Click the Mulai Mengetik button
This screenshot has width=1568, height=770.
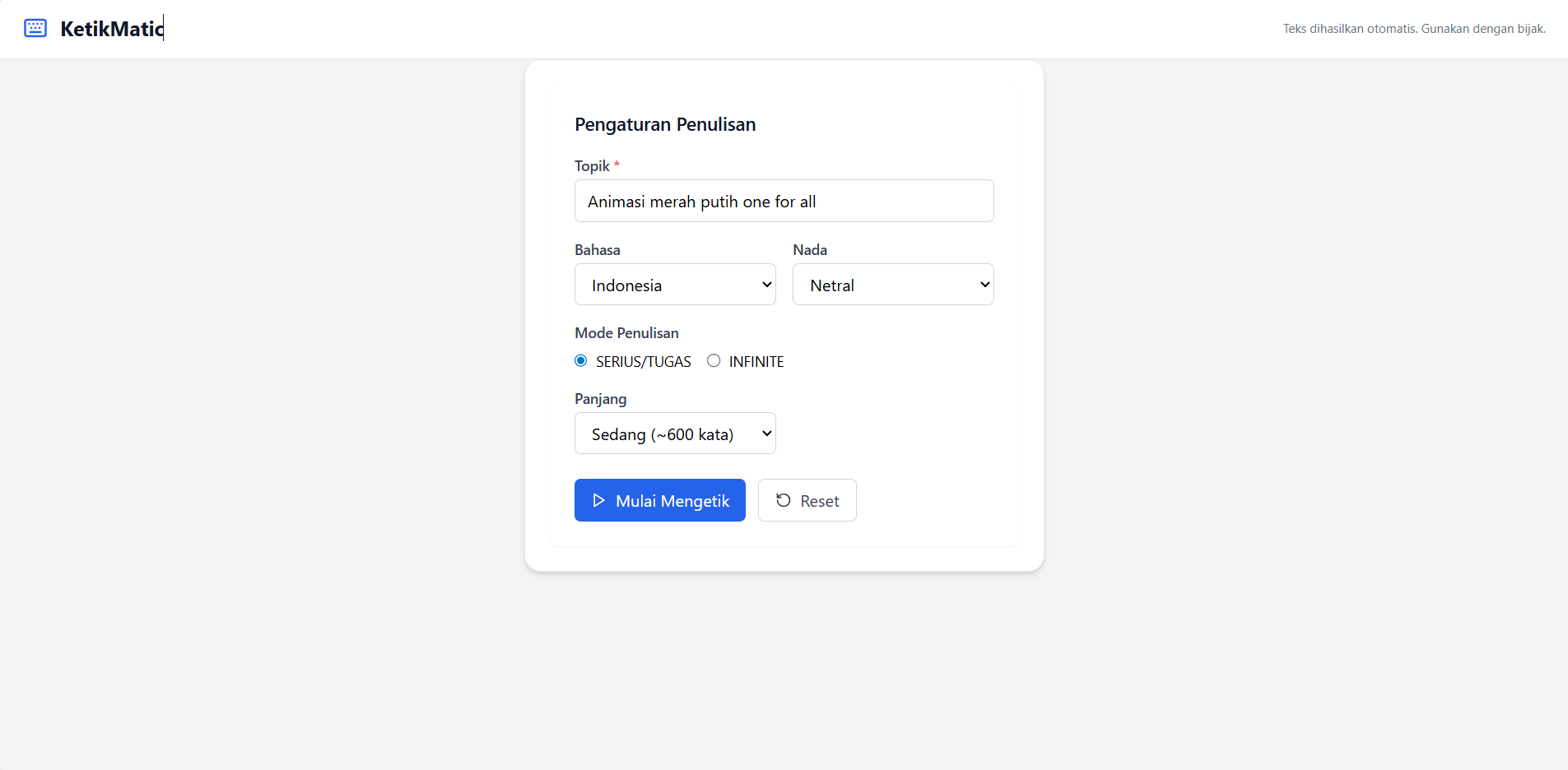(660, 500)
